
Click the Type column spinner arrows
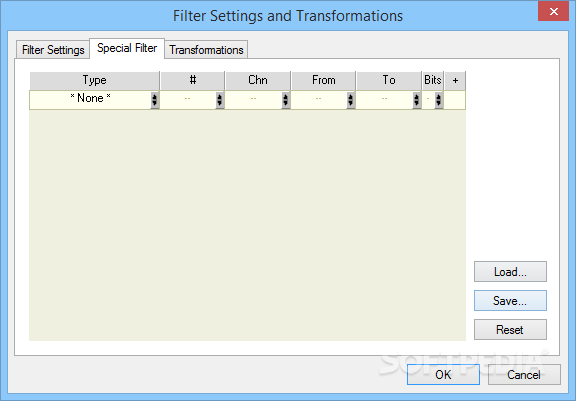(x=155, y=100)
